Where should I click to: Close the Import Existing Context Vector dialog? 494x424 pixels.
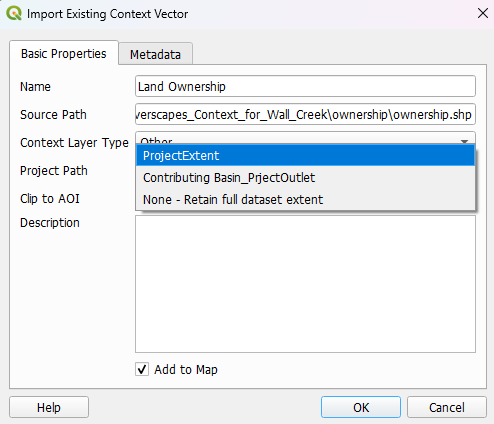click(482, 14)
